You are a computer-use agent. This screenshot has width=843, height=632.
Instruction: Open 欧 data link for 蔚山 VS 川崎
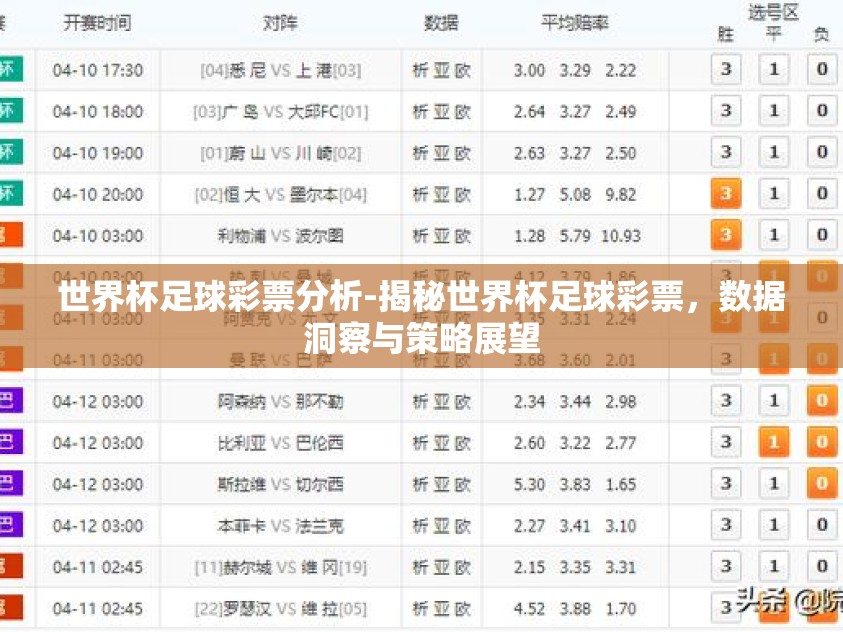[462, 153]
